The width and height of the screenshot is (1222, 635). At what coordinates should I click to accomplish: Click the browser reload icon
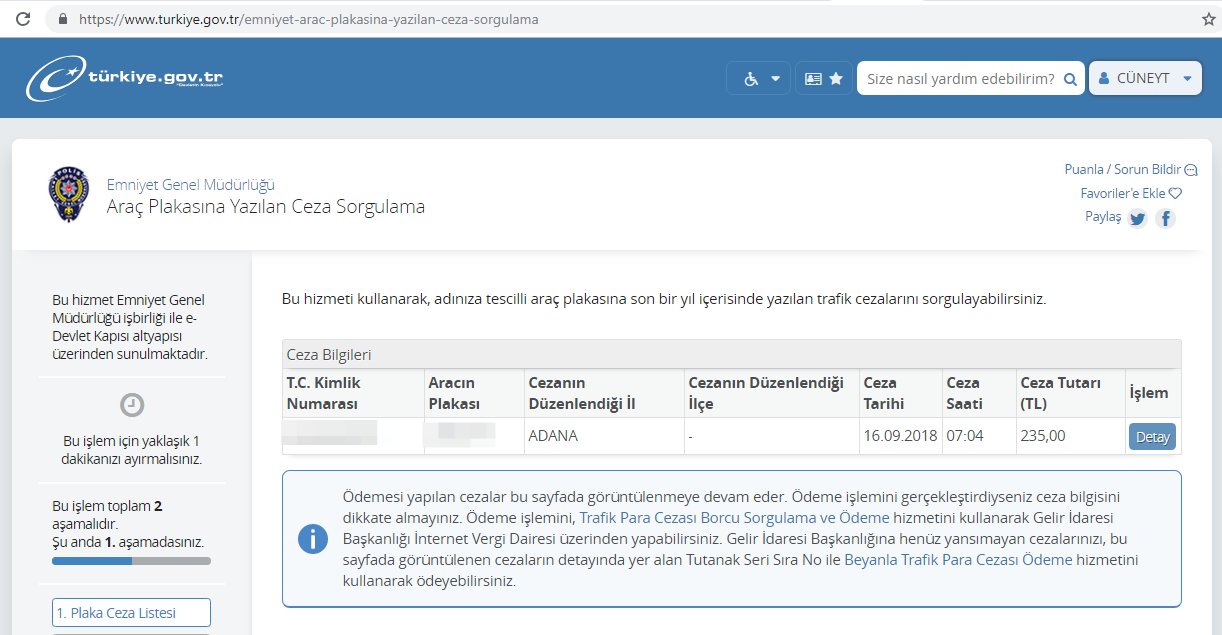point(23,19)
